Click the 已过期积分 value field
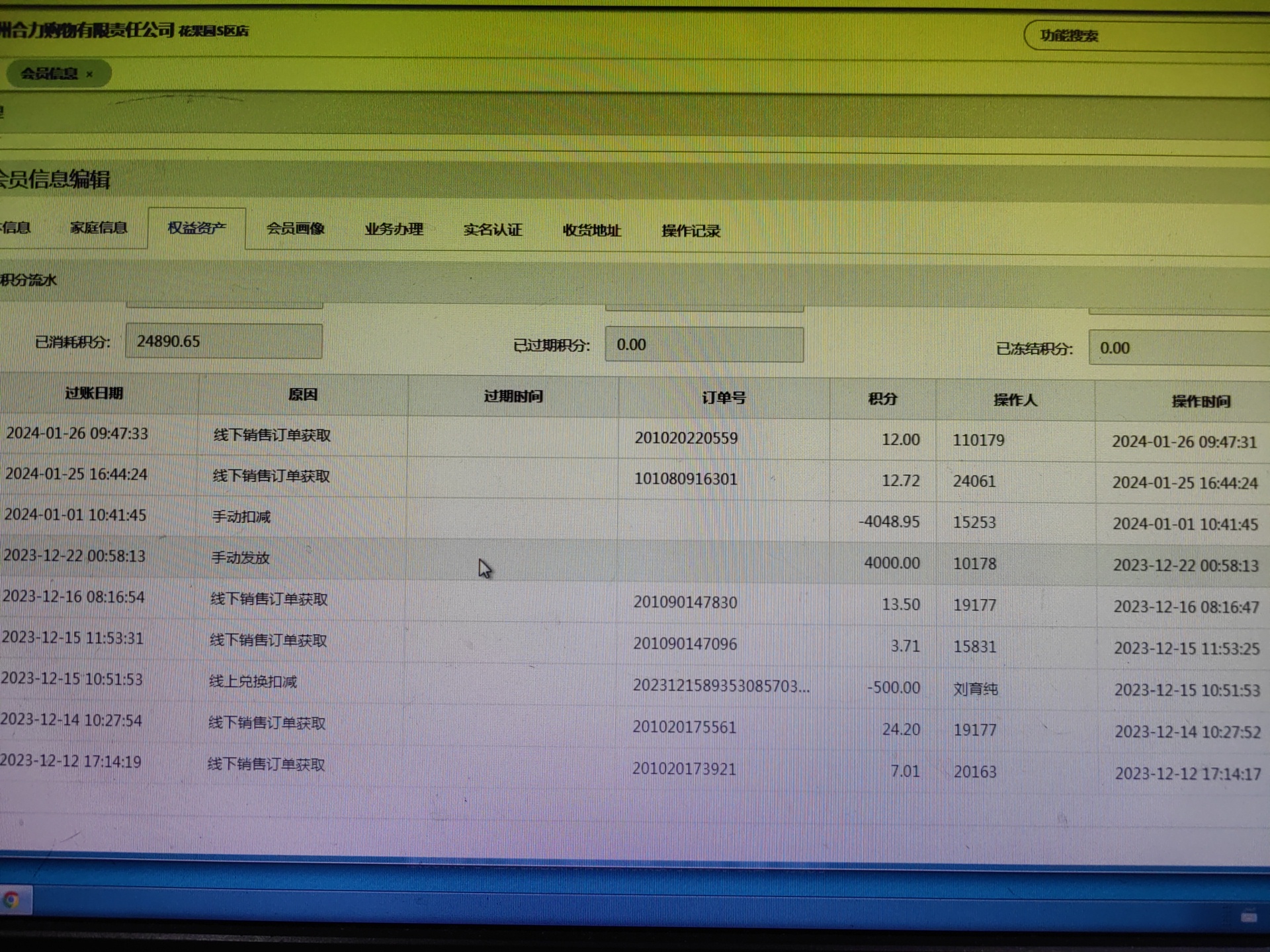The image size is (1270, 952). (x=704, y=344)
